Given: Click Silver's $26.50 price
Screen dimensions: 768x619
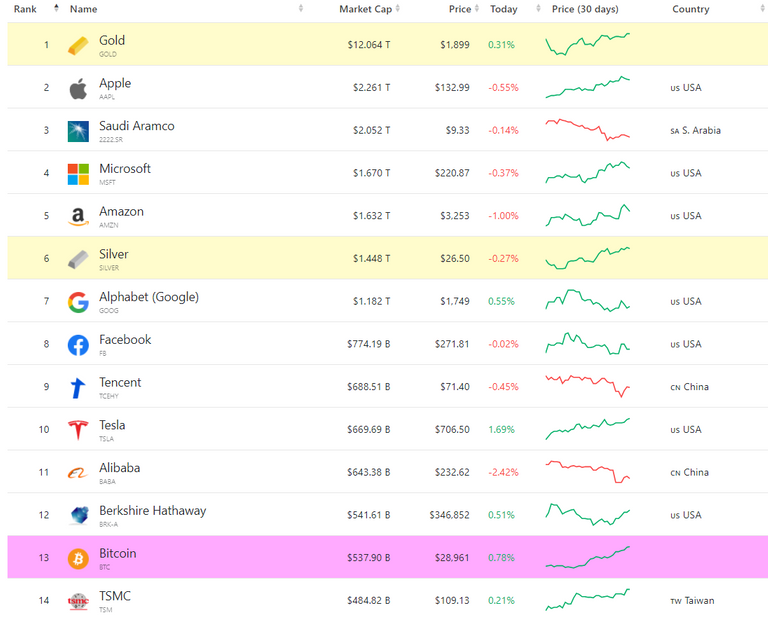Looking at the screenshot, I should pos(455,259).
